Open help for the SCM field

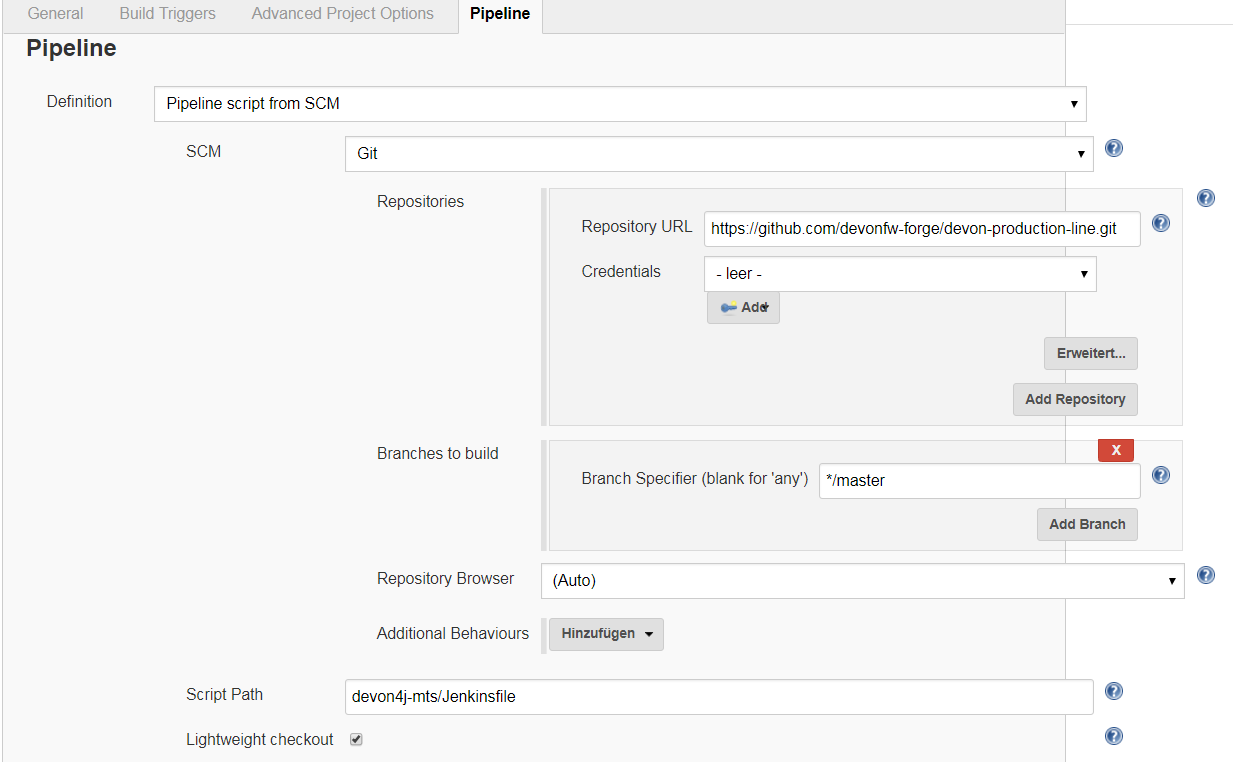pyautogui.click(x=1114, y=149)
